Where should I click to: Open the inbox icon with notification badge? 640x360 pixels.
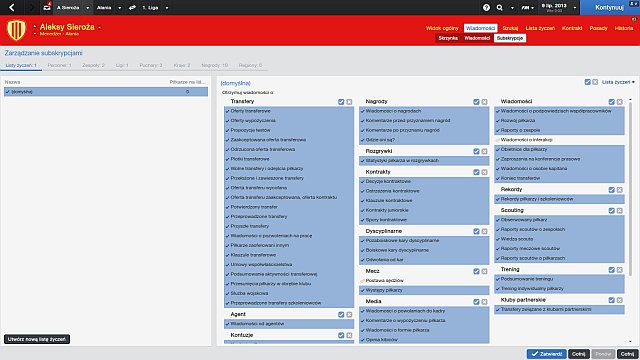tap(47, 7)
